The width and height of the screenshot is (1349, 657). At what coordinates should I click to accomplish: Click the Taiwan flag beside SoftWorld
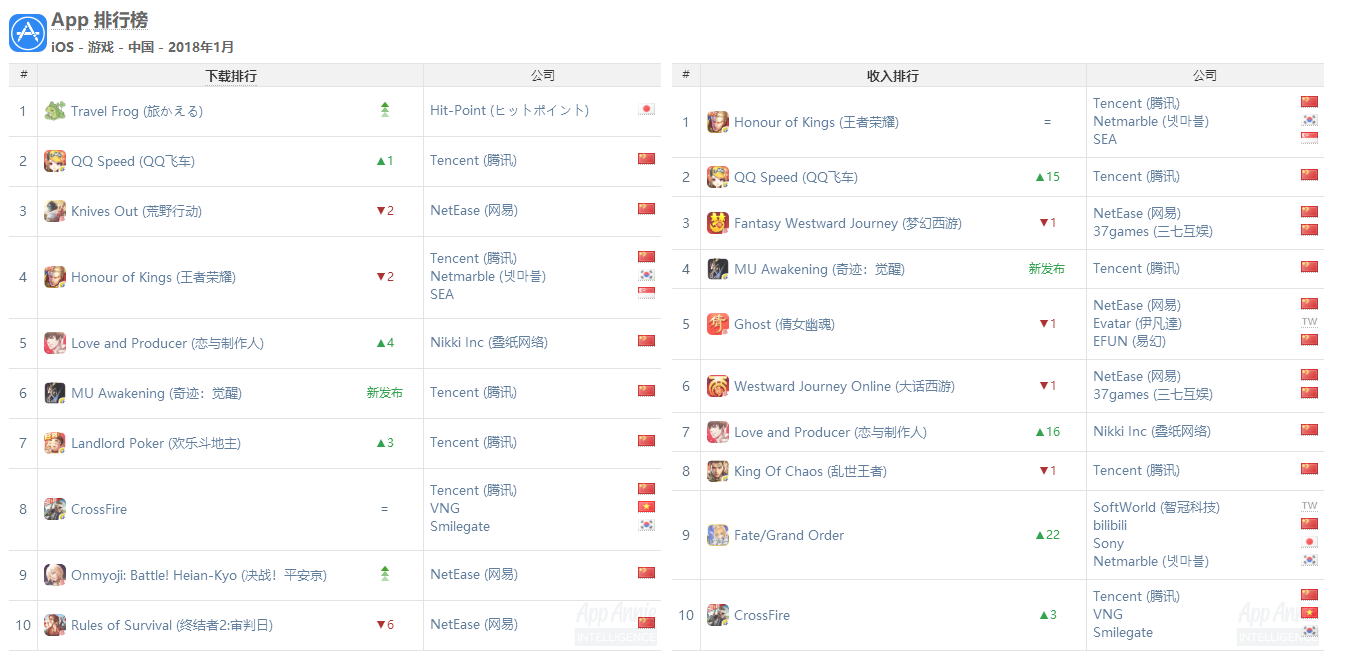click(x=1309, y=506)
